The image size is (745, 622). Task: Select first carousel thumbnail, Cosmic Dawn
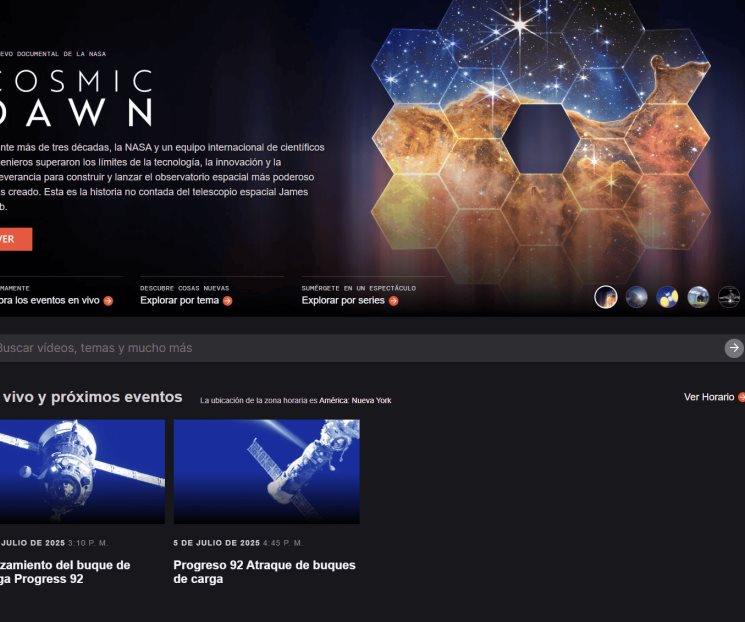pos(606,297)
